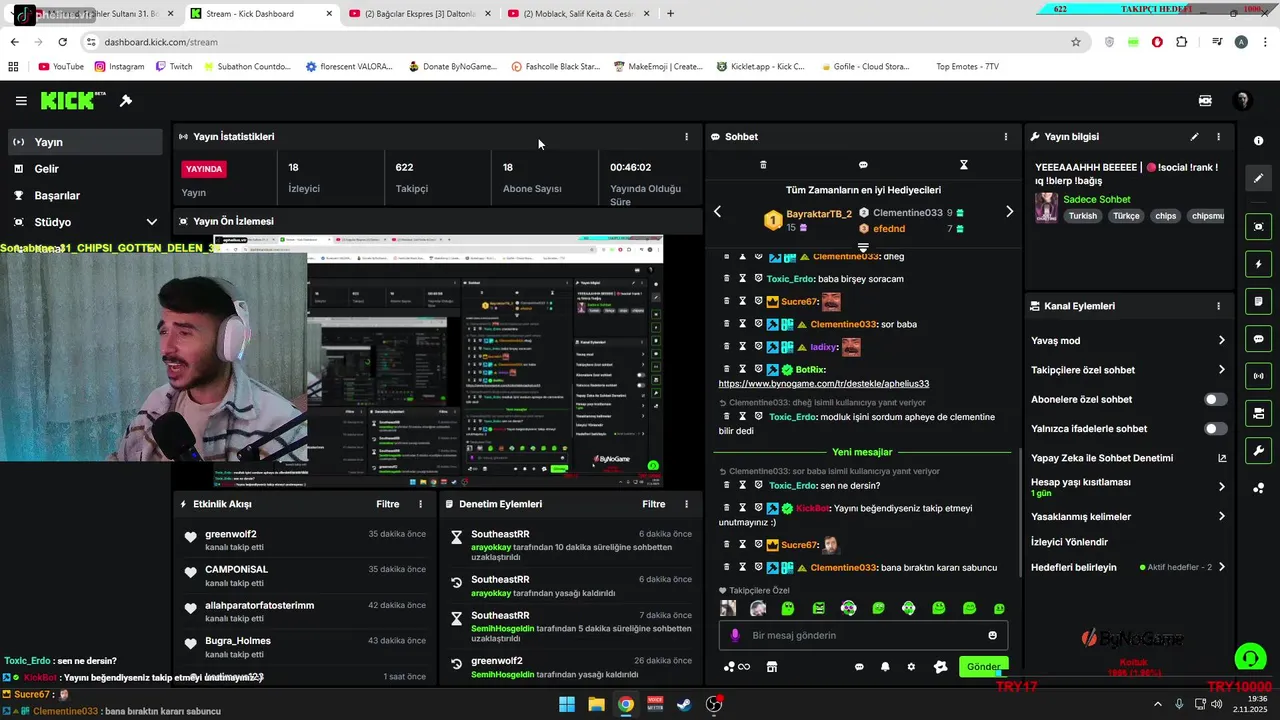The image size is (1280, 720).
Task: Open Yayın İstatistikleri three-dot menu
Action: coord(686,137)
